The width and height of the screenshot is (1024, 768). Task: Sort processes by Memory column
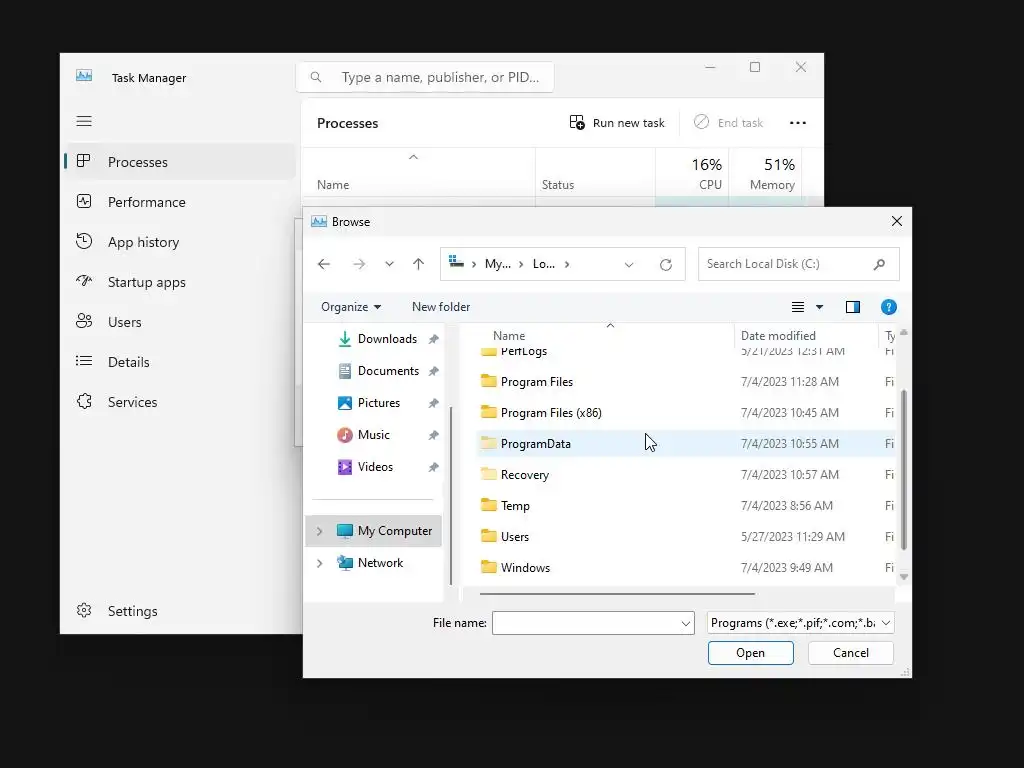click(765, 172)
